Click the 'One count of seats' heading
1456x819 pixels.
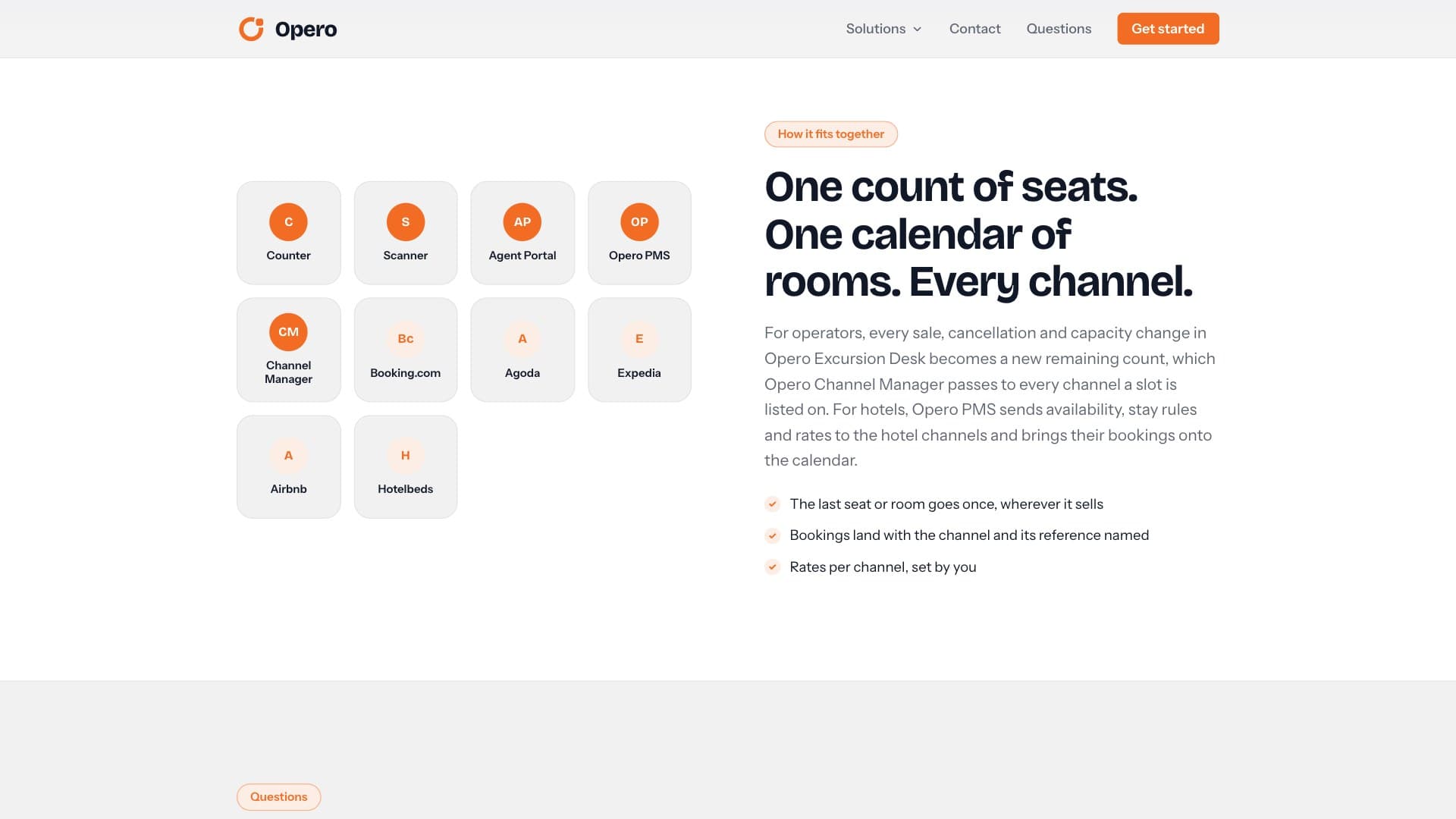pos(978,234)
